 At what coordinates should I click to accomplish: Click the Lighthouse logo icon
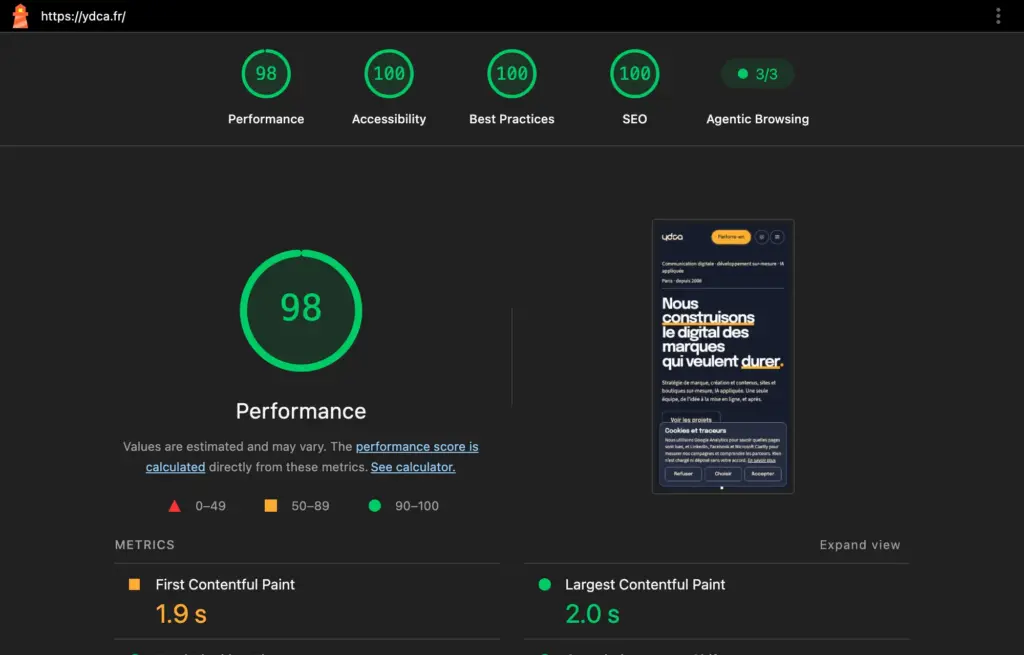click(20, 16)
